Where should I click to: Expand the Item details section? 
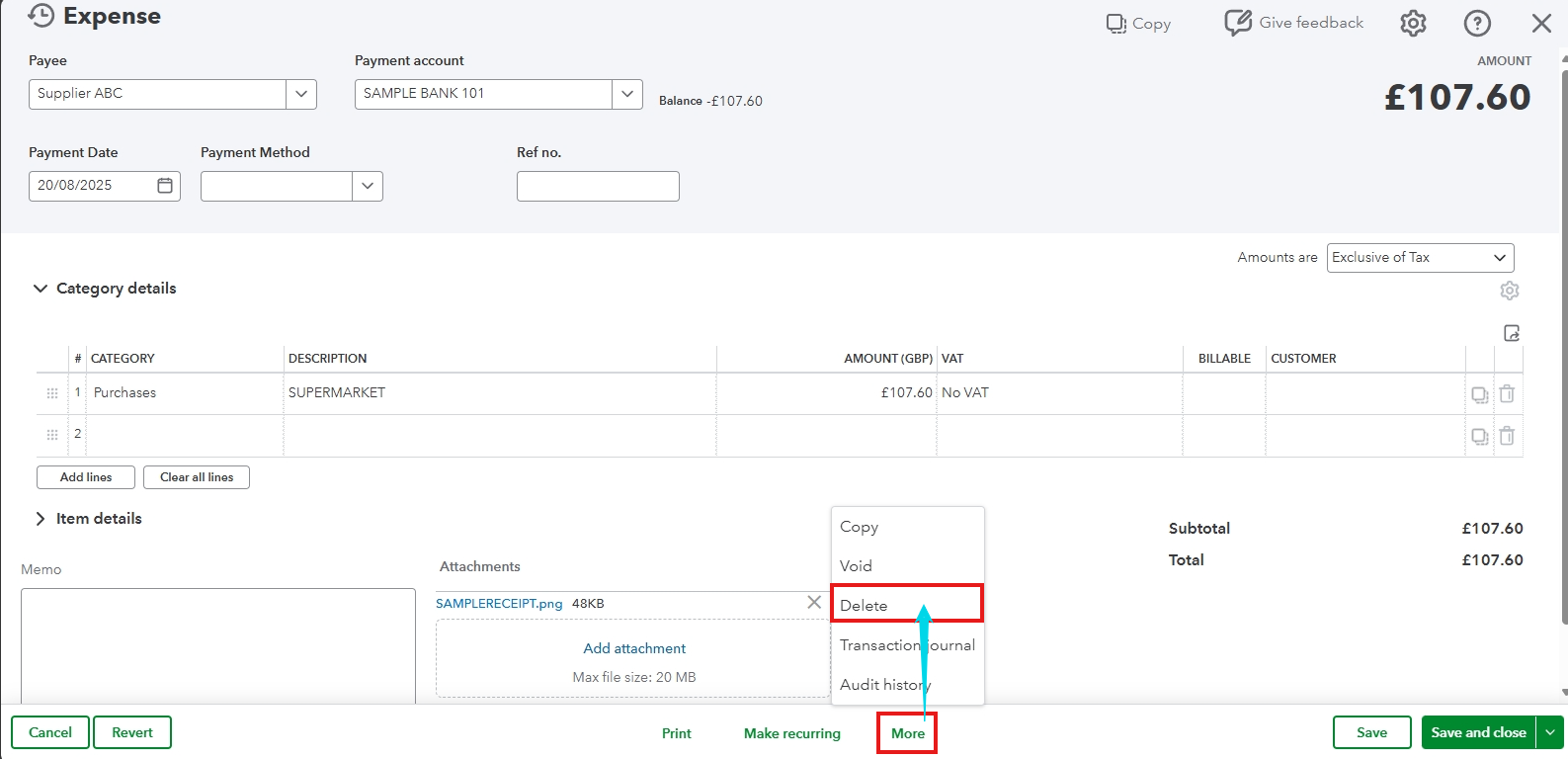[x=41, y=519]
